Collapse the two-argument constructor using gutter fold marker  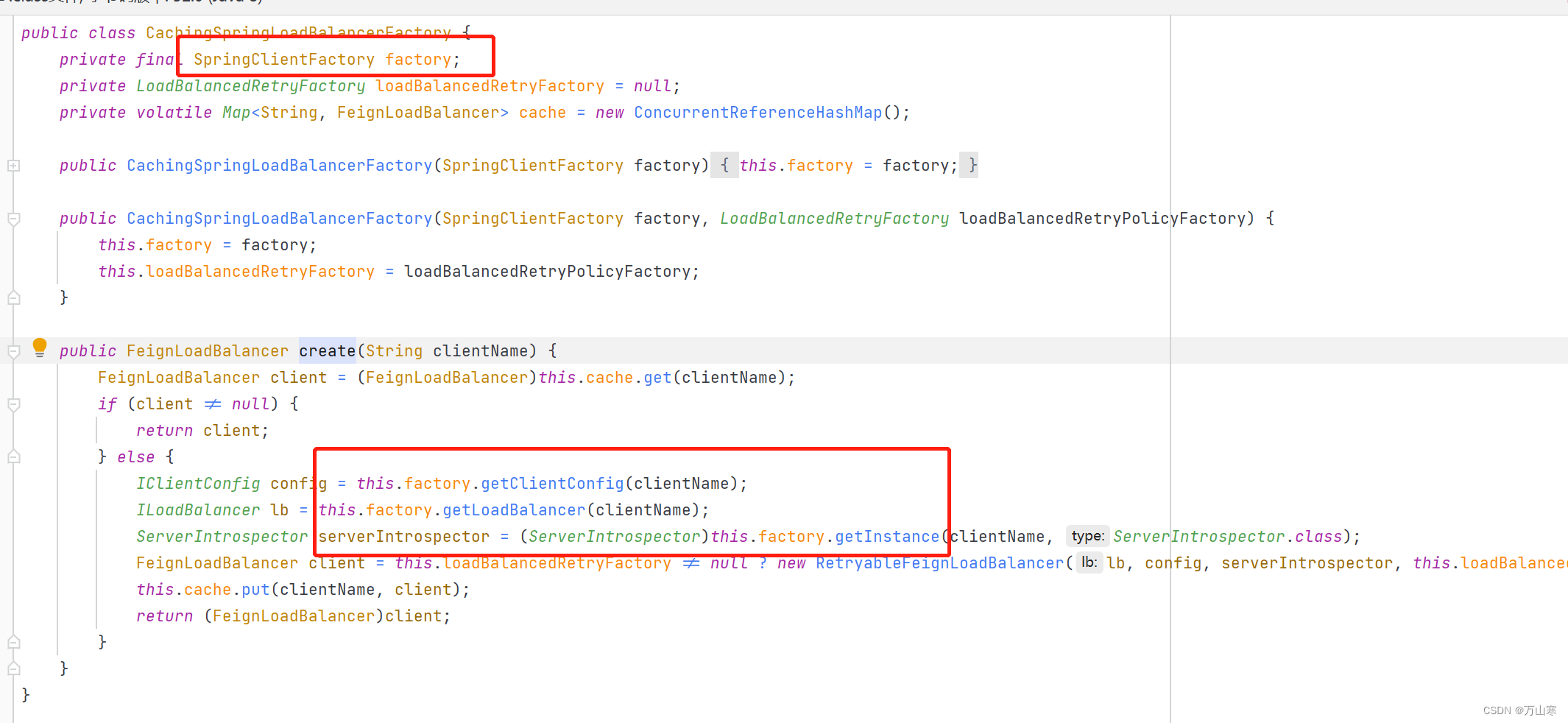click(13, 219)
